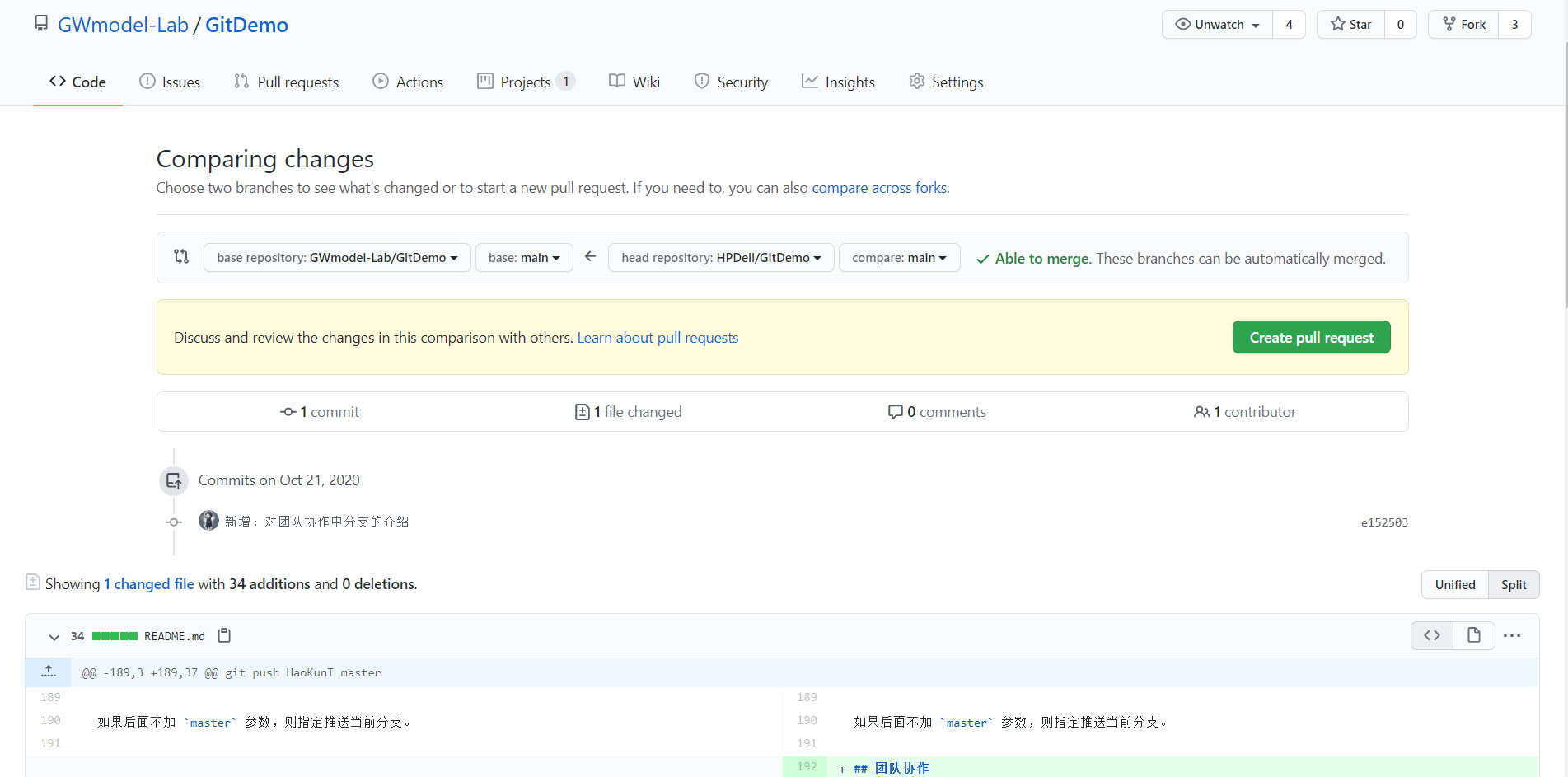Open the base: main branch dropdown
This screenshot has width=1568, height=777.
[x=524, y=258]
